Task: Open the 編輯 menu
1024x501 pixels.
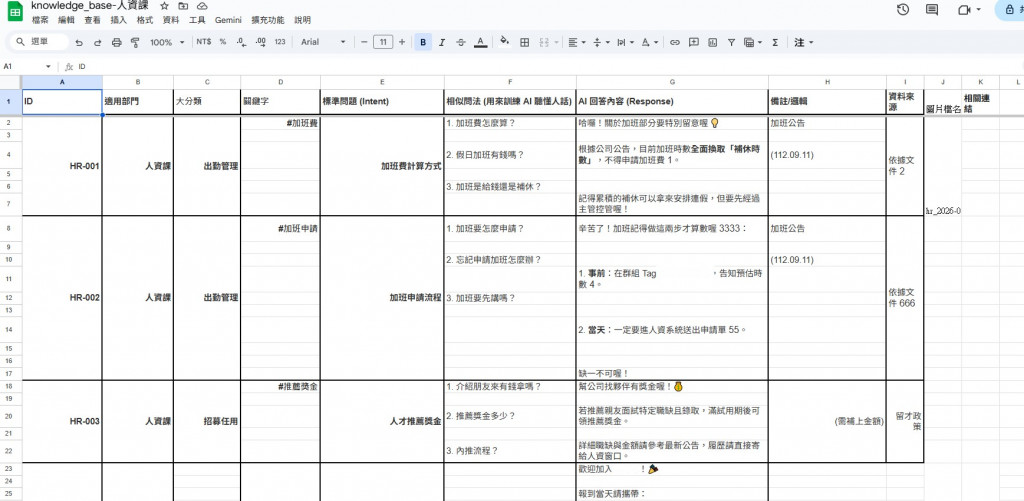Action: coord(67,20)
